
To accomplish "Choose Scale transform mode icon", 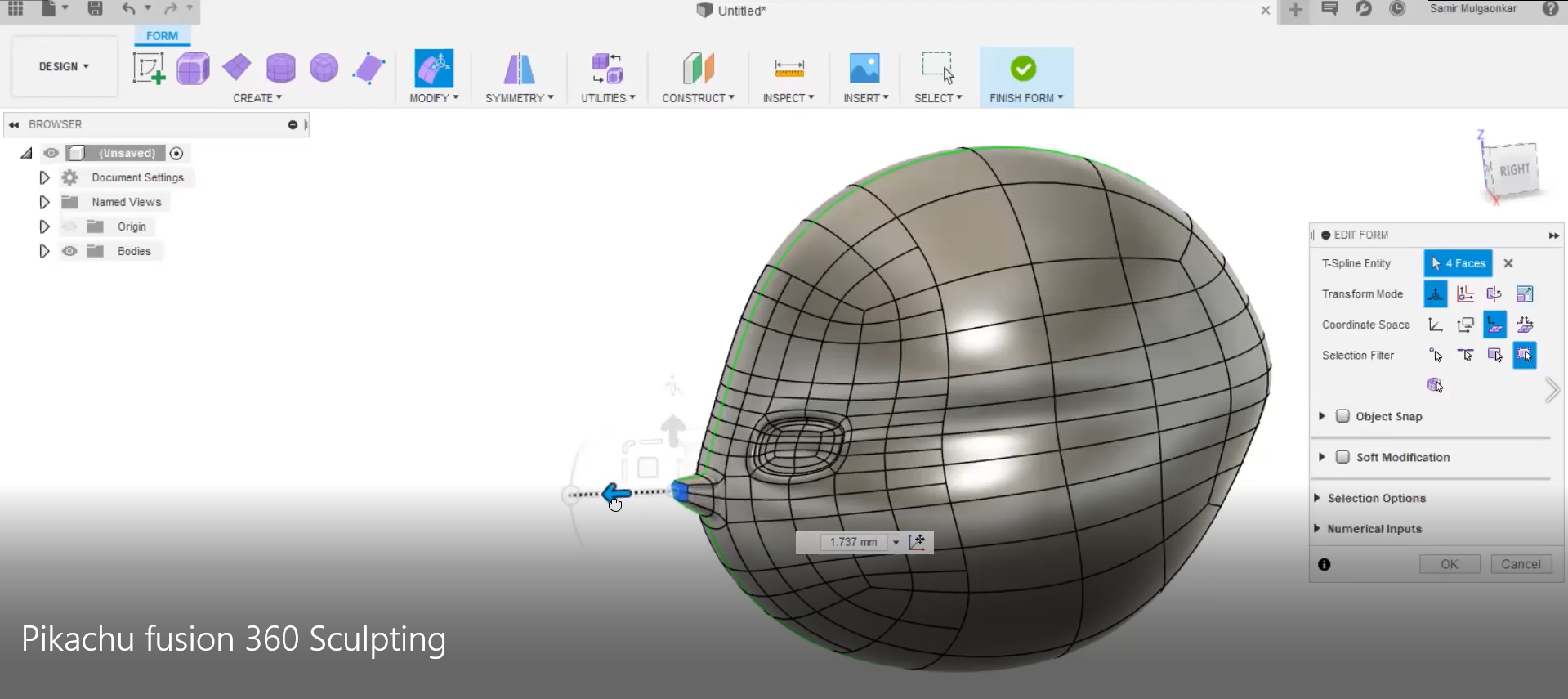I will coord(1525,294).
